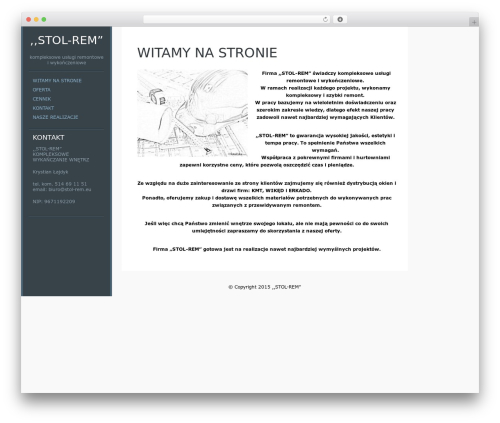This screenshot has height=423, width=500.
Task: Click the yellow minimize window button
Action: pos(36,20)
